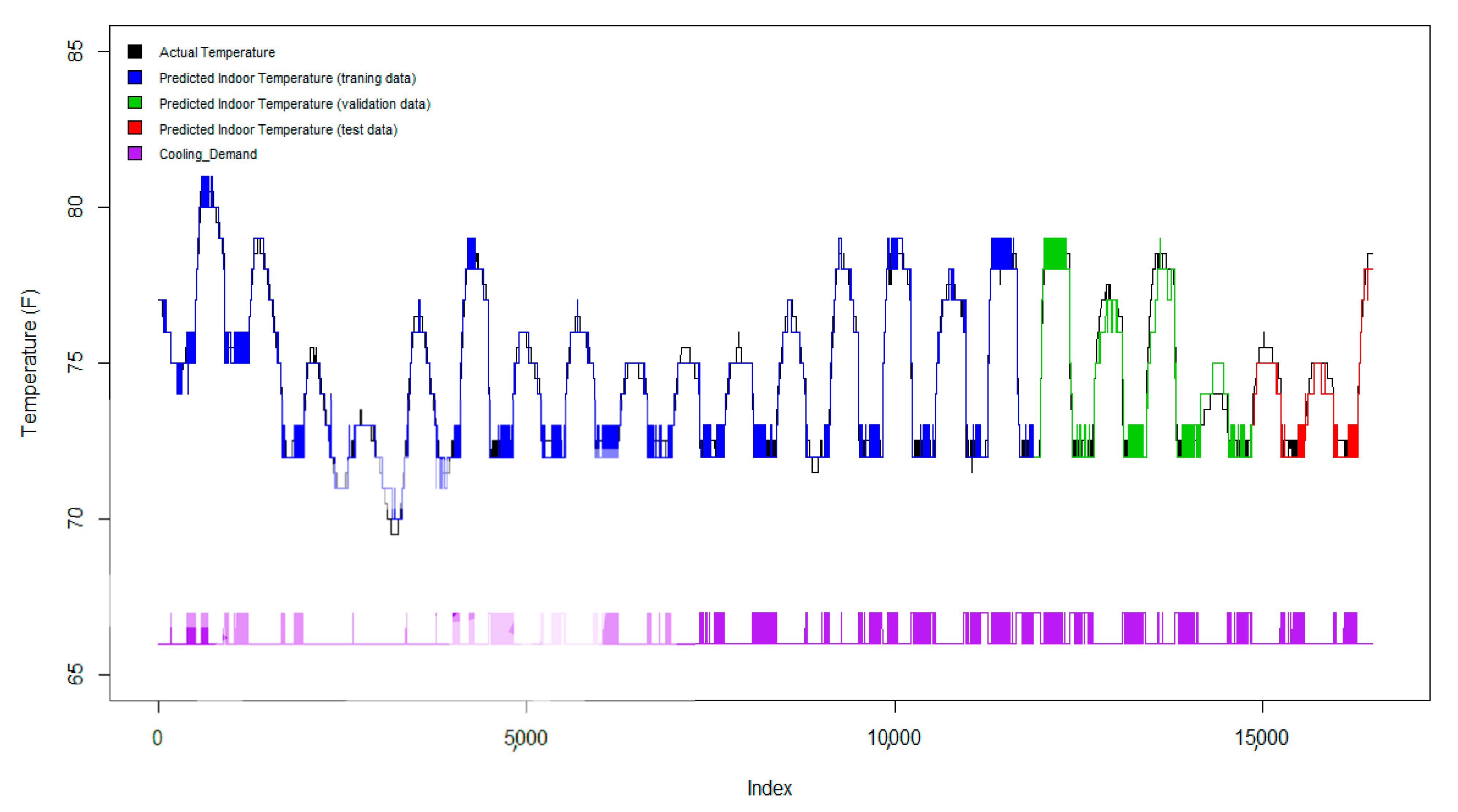Click Predicted Indoor Temperature (validation data) label
Screen dimensions: 1458x812
294,103
